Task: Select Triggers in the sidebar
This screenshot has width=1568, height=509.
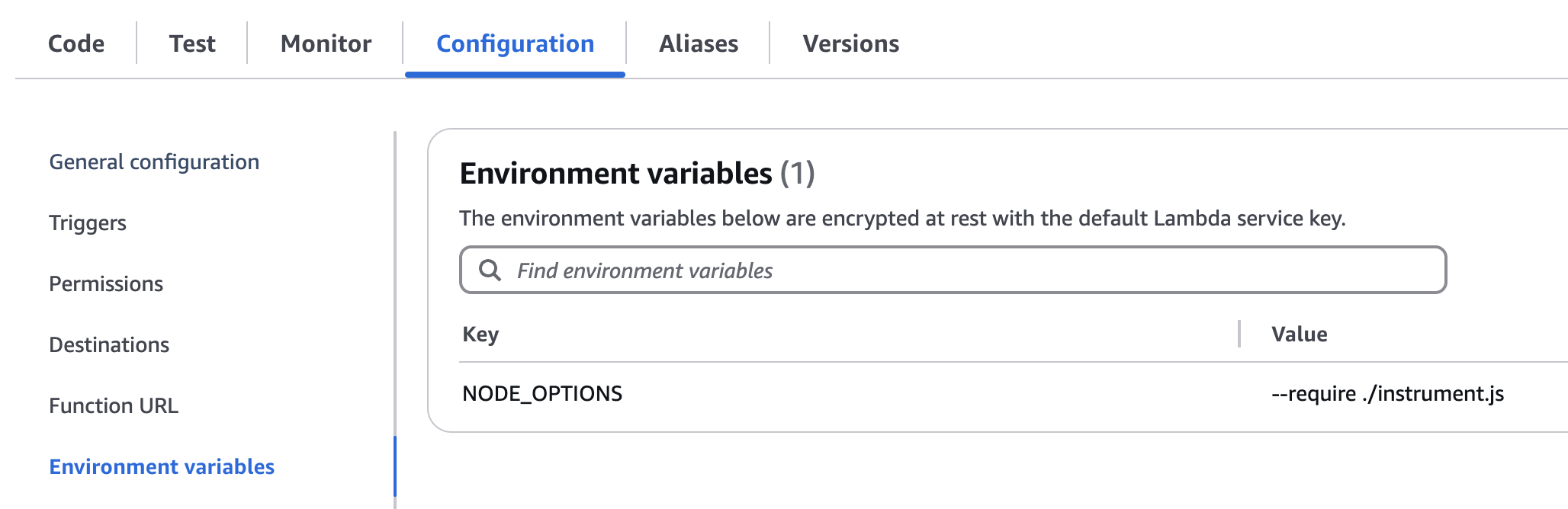Action: 88,222
